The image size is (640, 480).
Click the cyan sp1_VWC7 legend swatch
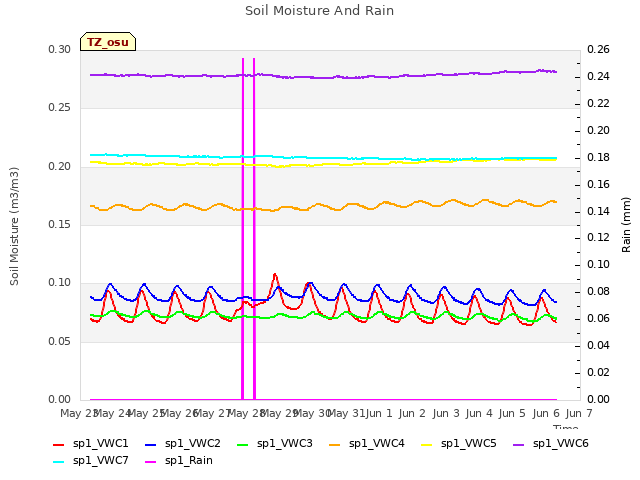[59, 462]
